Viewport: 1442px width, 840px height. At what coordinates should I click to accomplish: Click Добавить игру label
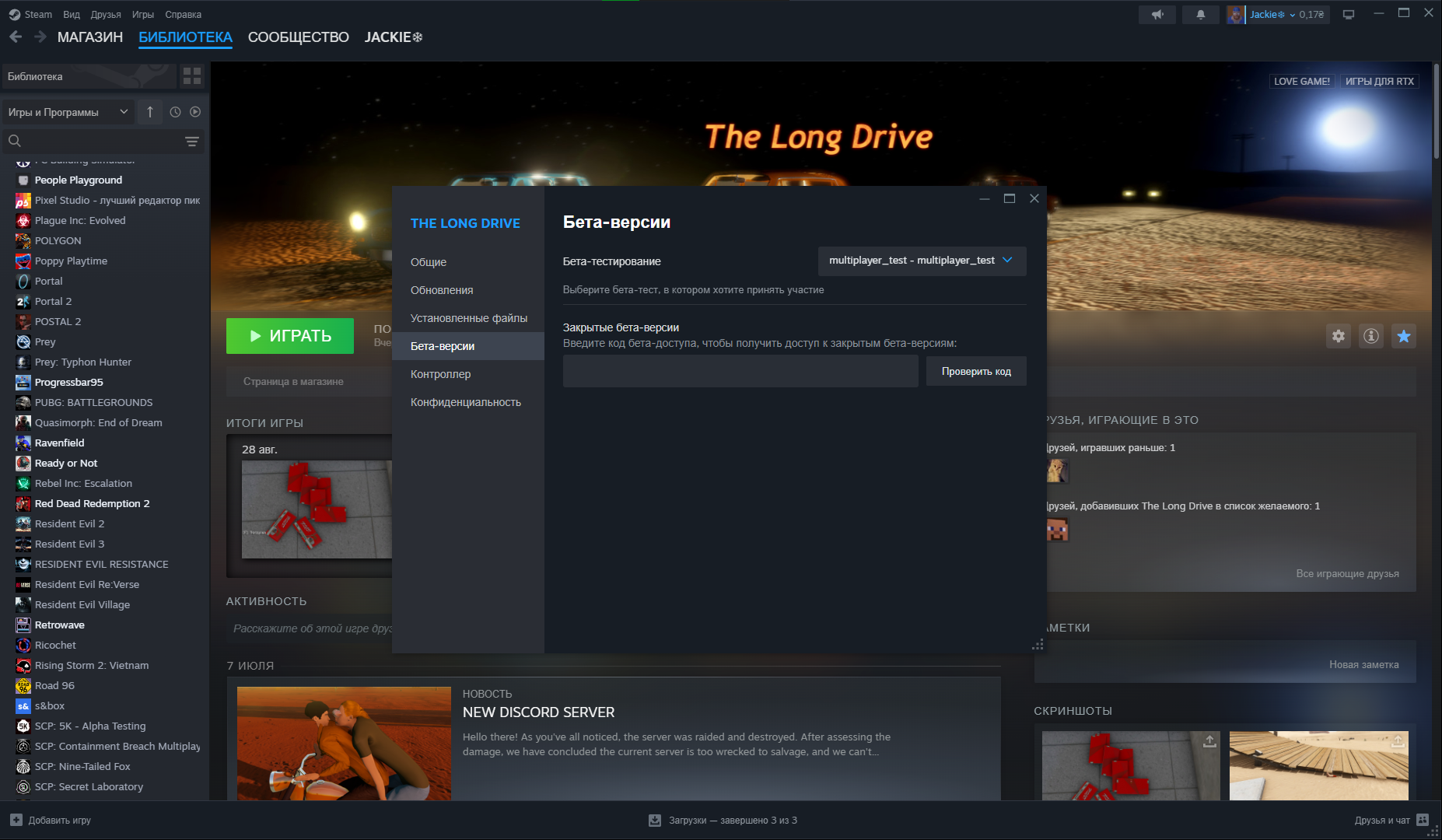(60, 820)
